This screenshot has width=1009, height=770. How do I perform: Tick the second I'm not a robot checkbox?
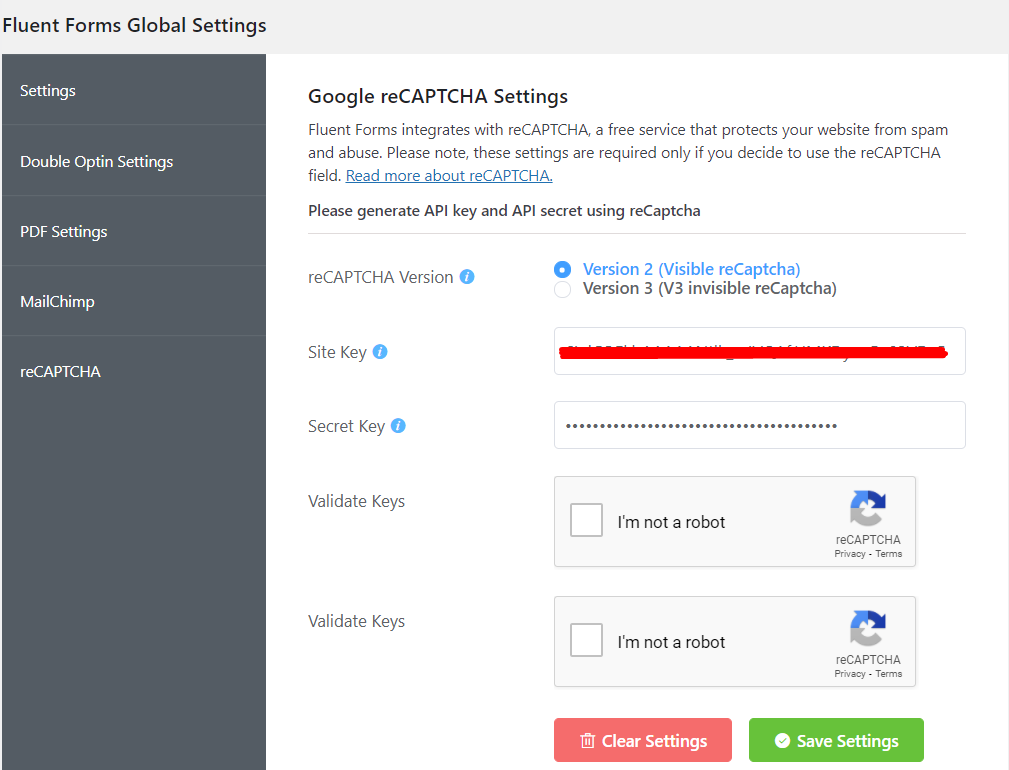pyautogui.click(x=586, y=640)
